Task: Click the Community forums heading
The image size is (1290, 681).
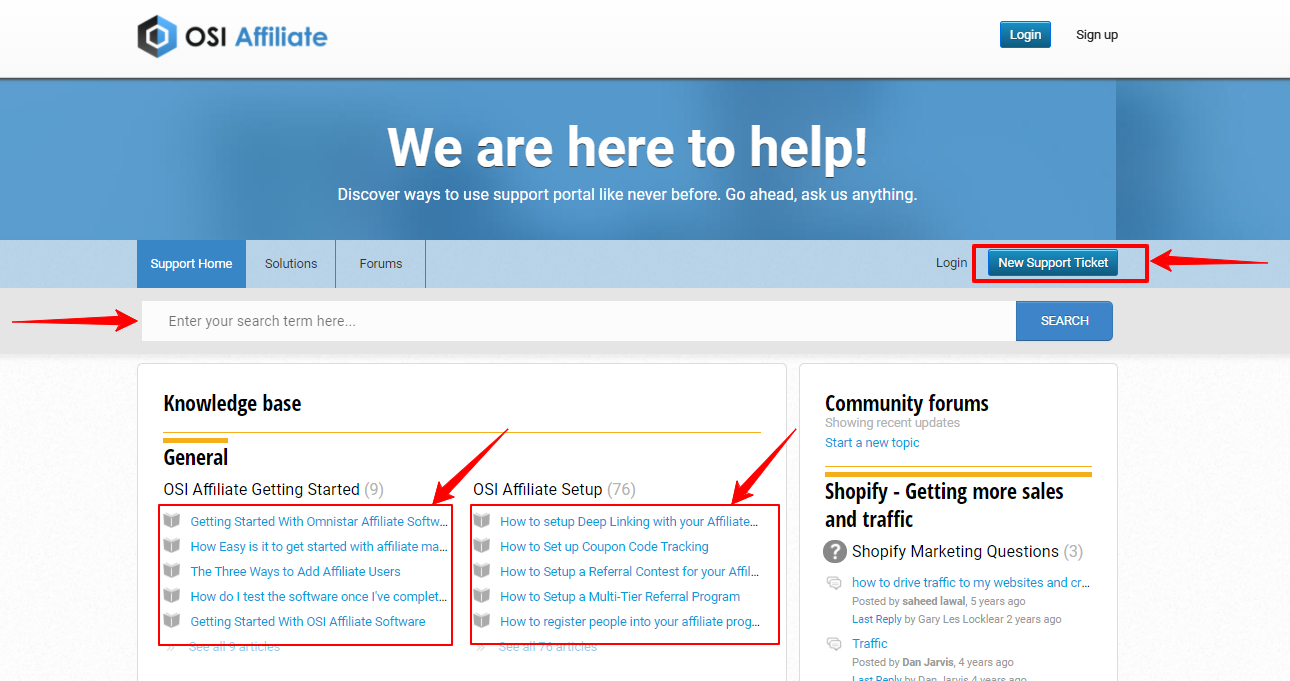Action: coord(907,403)
